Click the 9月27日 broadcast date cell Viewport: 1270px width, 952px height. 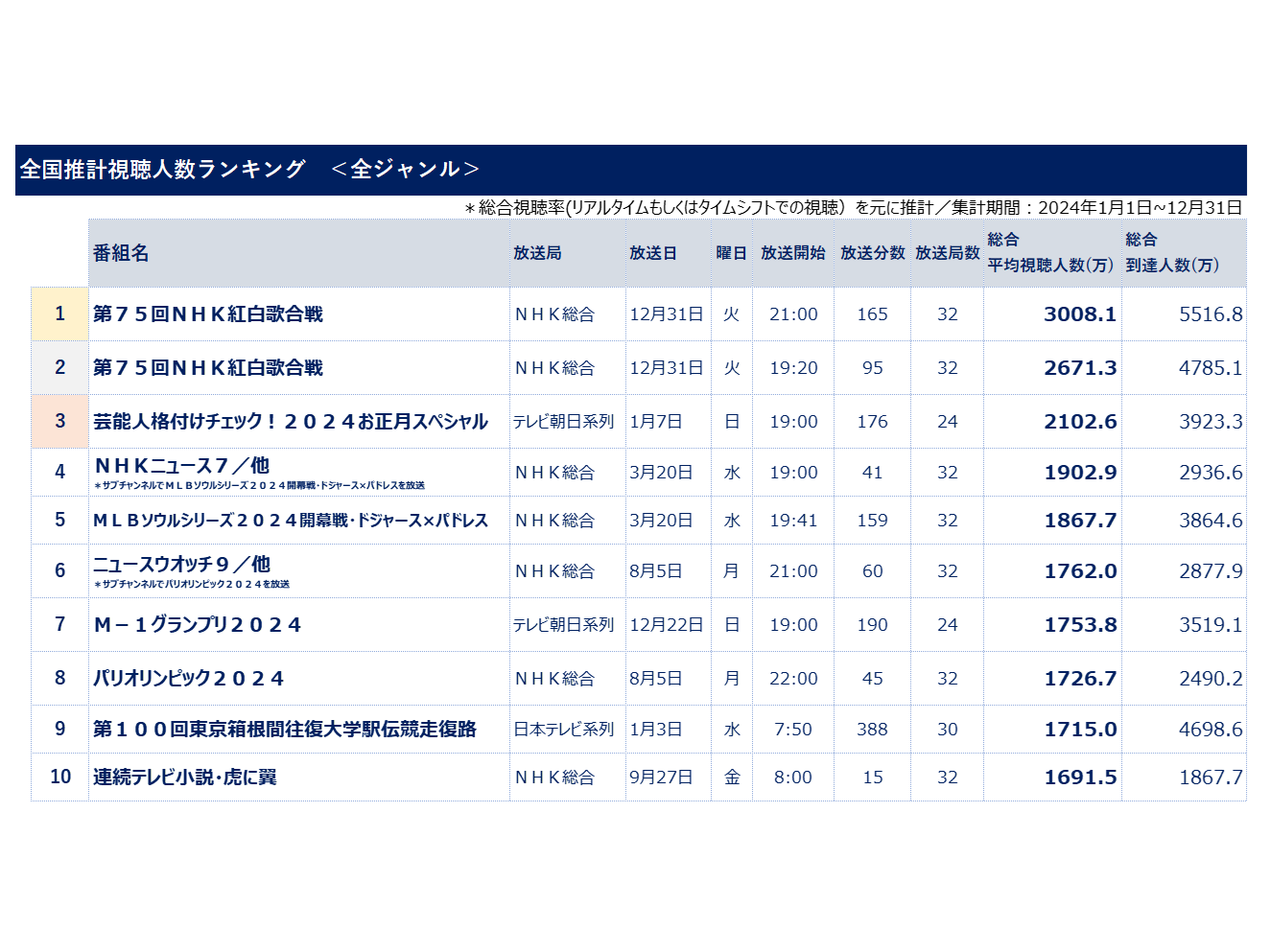[x=661, y=778]
